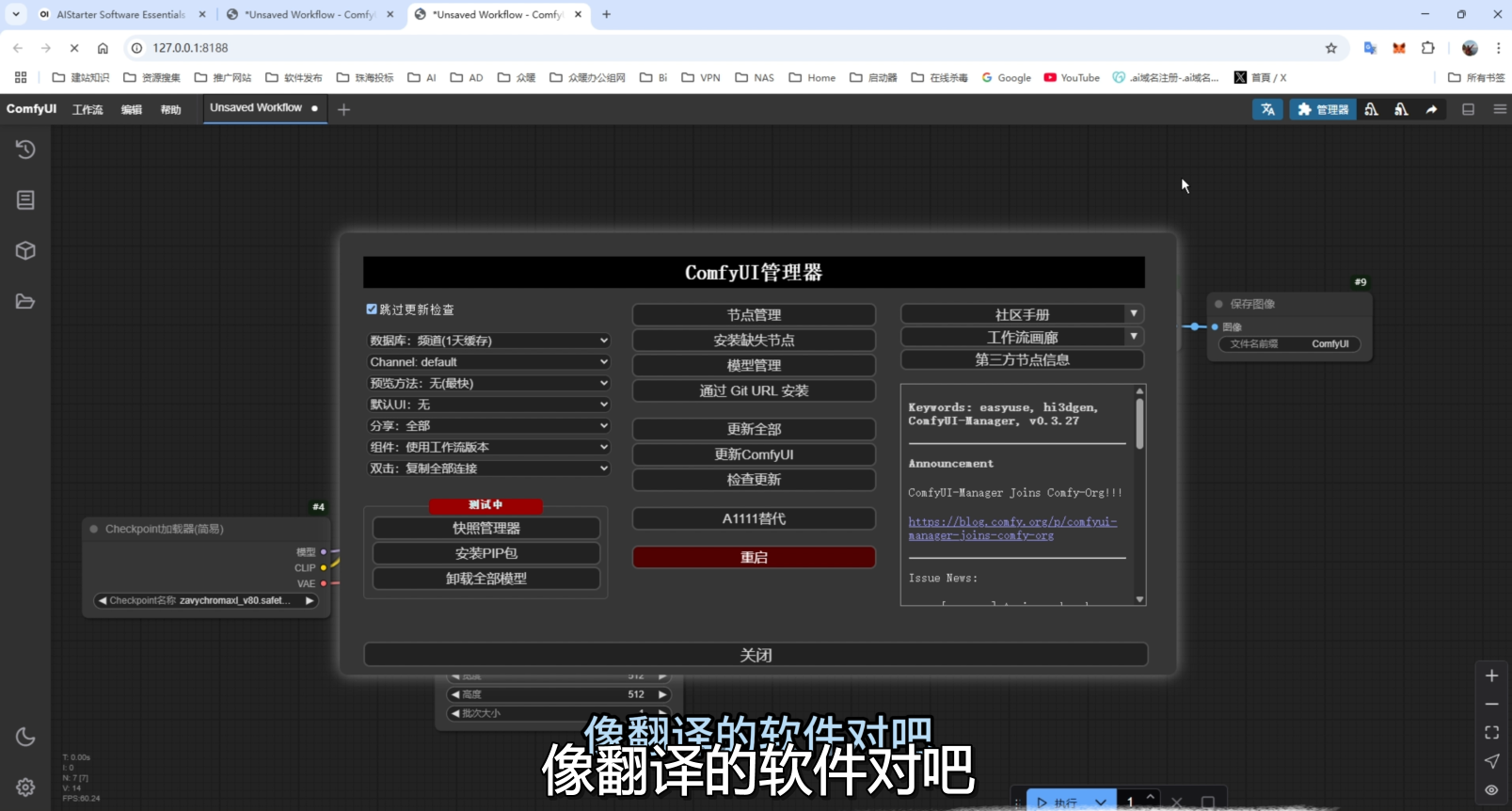
Task: Open the 预览方法 dropdown
Action: pyautogui.click(x=488, y=383)
